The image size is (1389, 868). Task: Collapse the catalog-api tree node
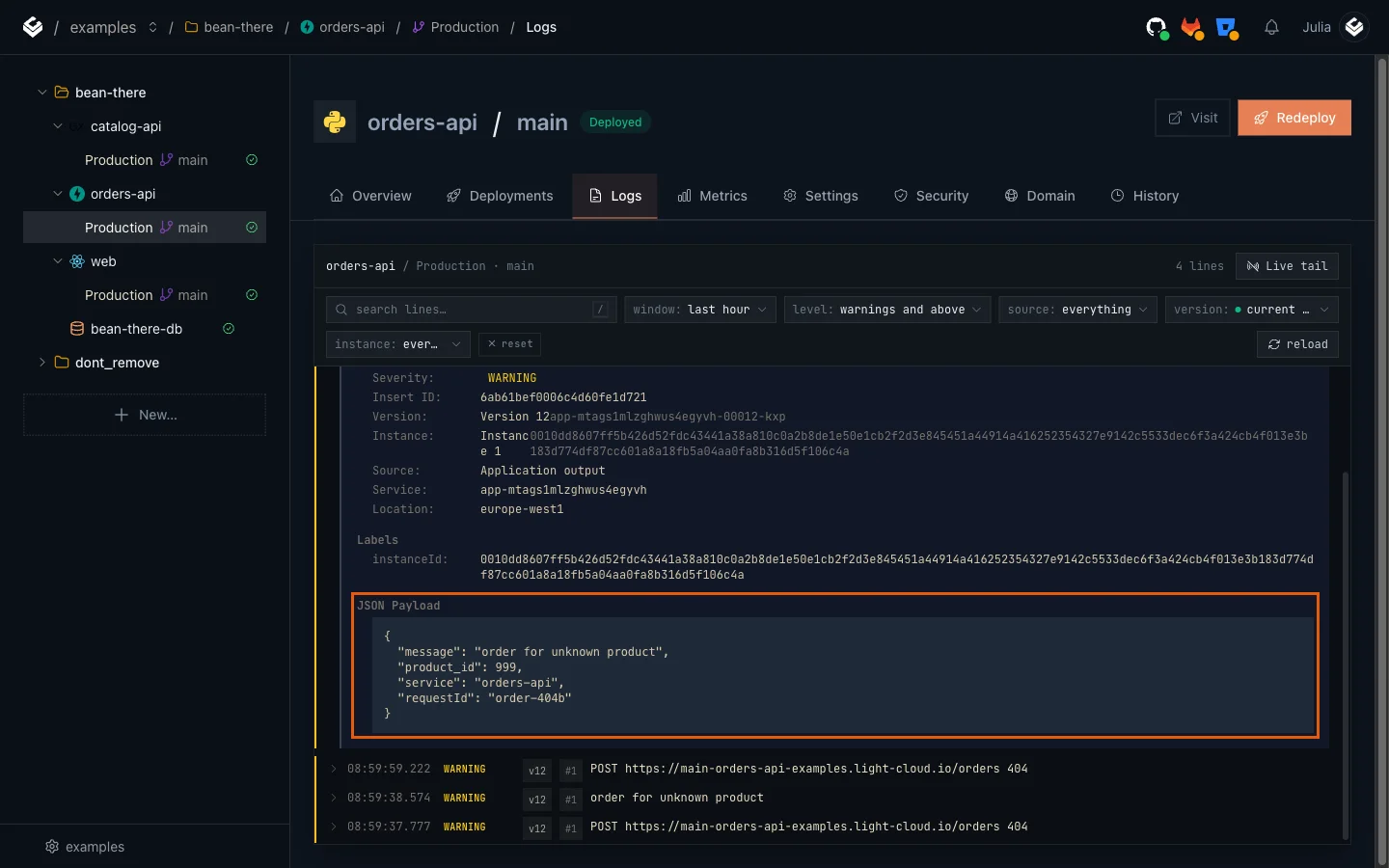[x=58, y=126]
